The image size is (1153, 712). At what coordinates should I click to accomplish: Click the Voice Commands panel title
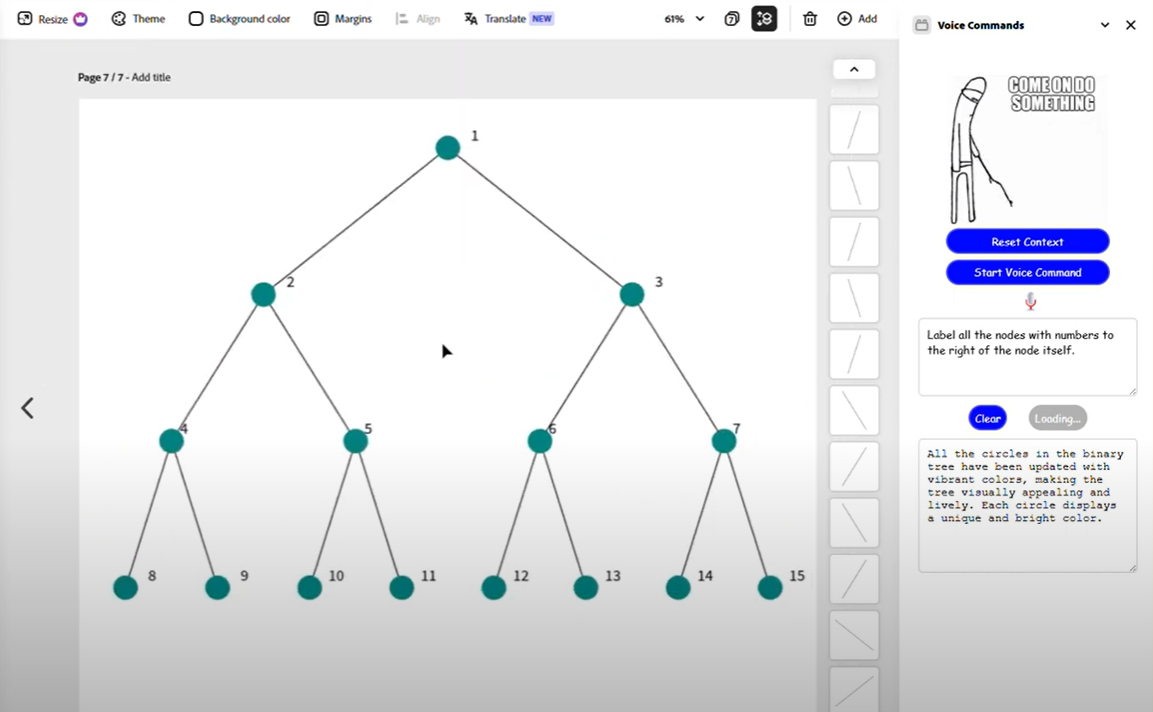click(980, 25)
